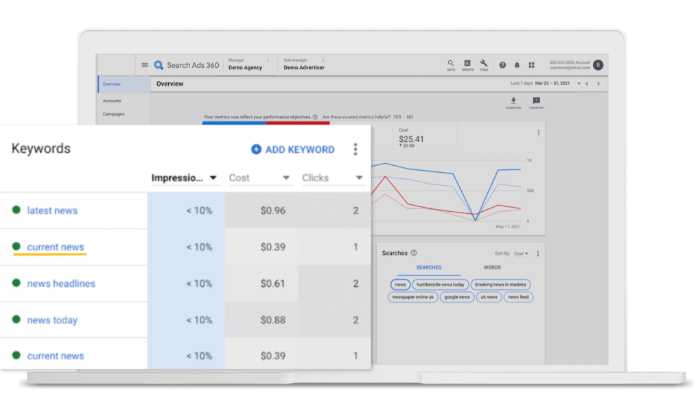
Task: Switch to the WORDS tab
Action: (x=492, y=267)
